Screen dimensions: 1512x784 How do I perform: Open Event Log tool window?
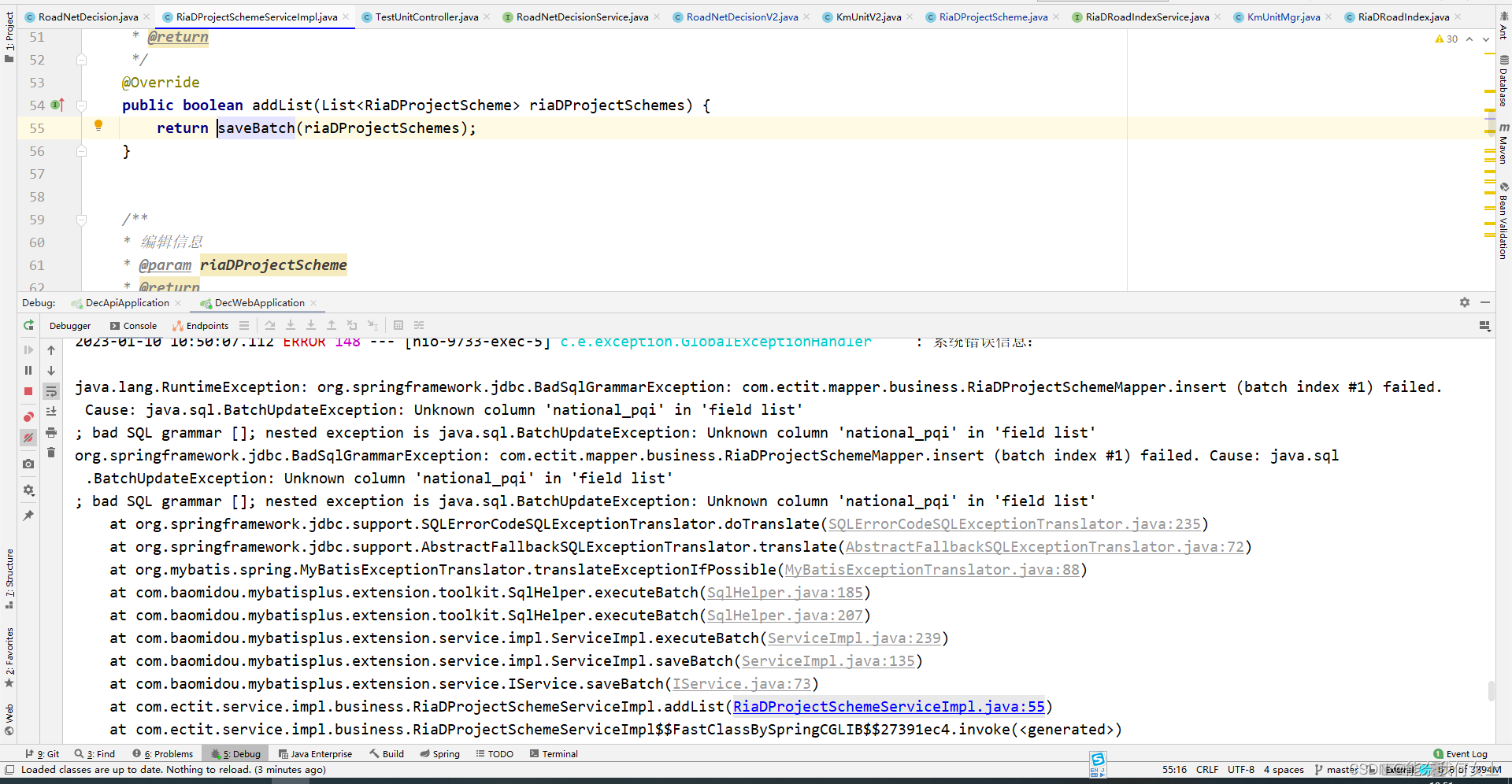(1460, 754)
